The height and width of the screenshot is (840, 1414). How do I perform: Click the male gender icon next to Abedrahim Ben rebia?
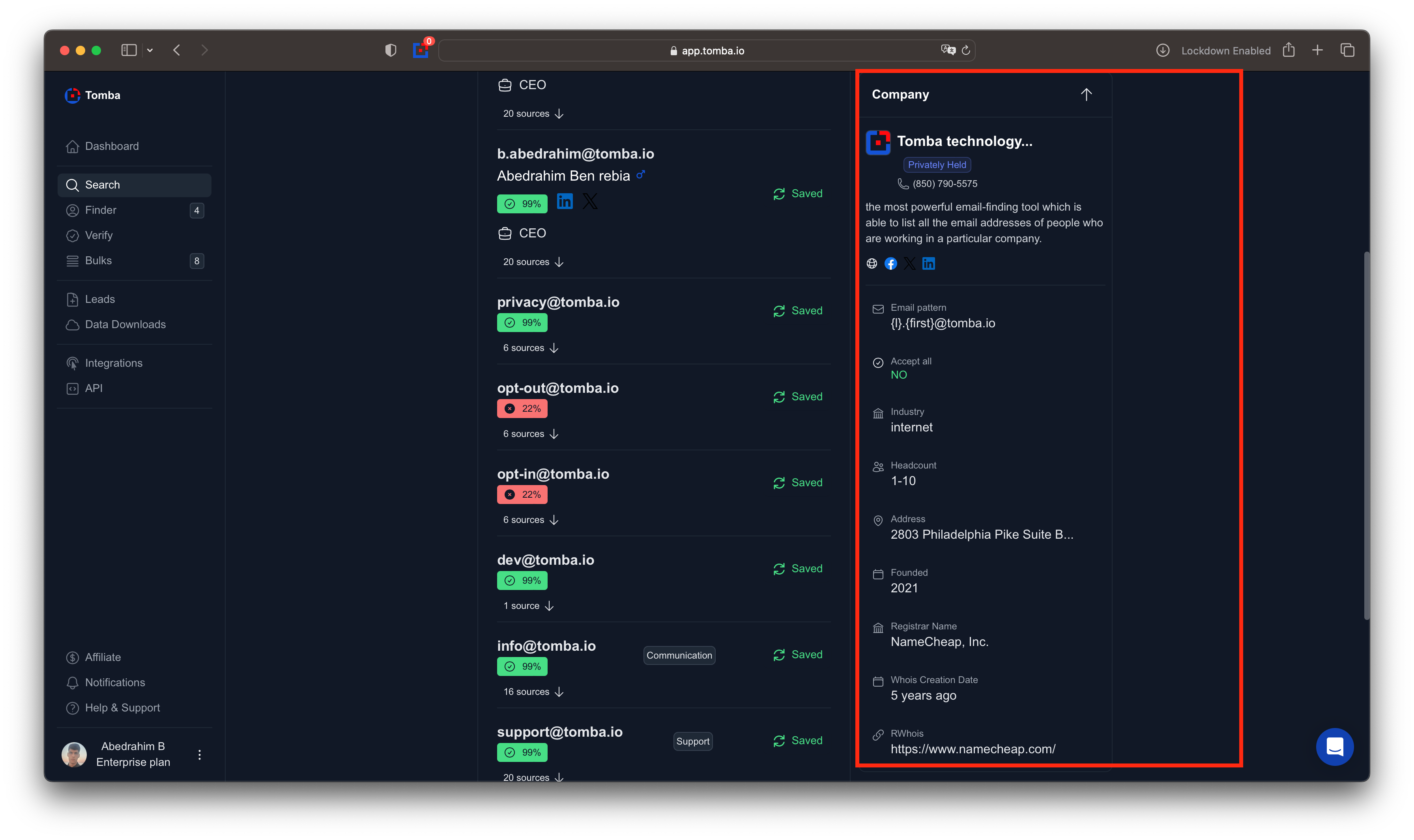[640, 175]
